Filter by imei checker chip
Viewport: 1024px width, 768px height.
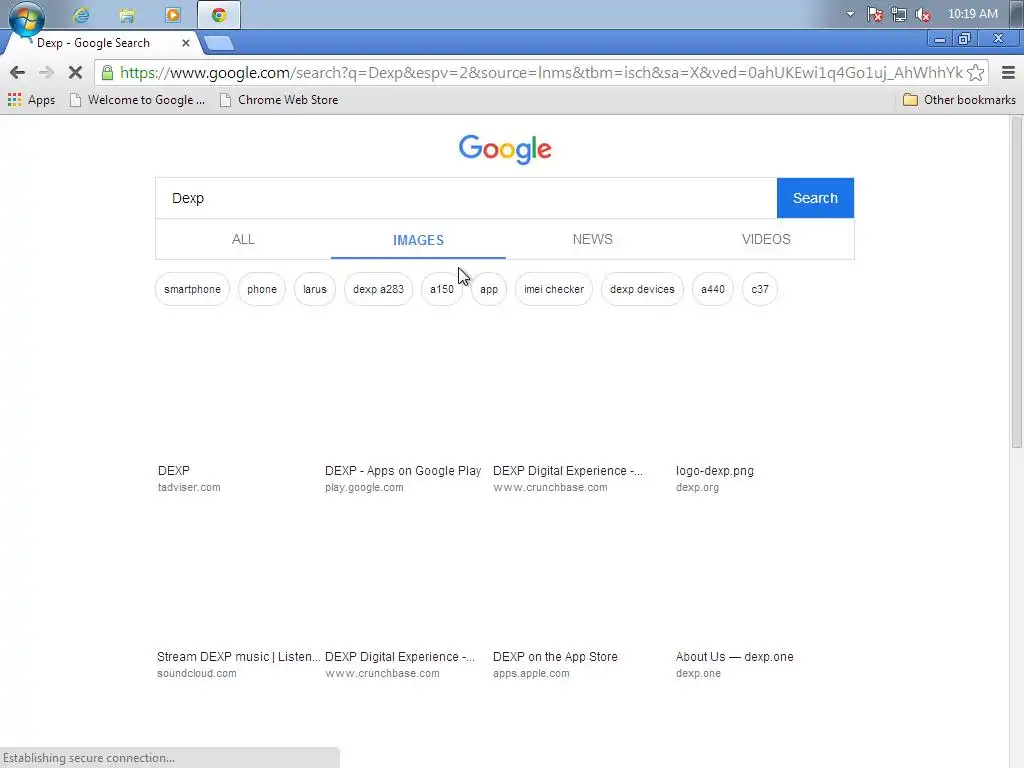554,289
